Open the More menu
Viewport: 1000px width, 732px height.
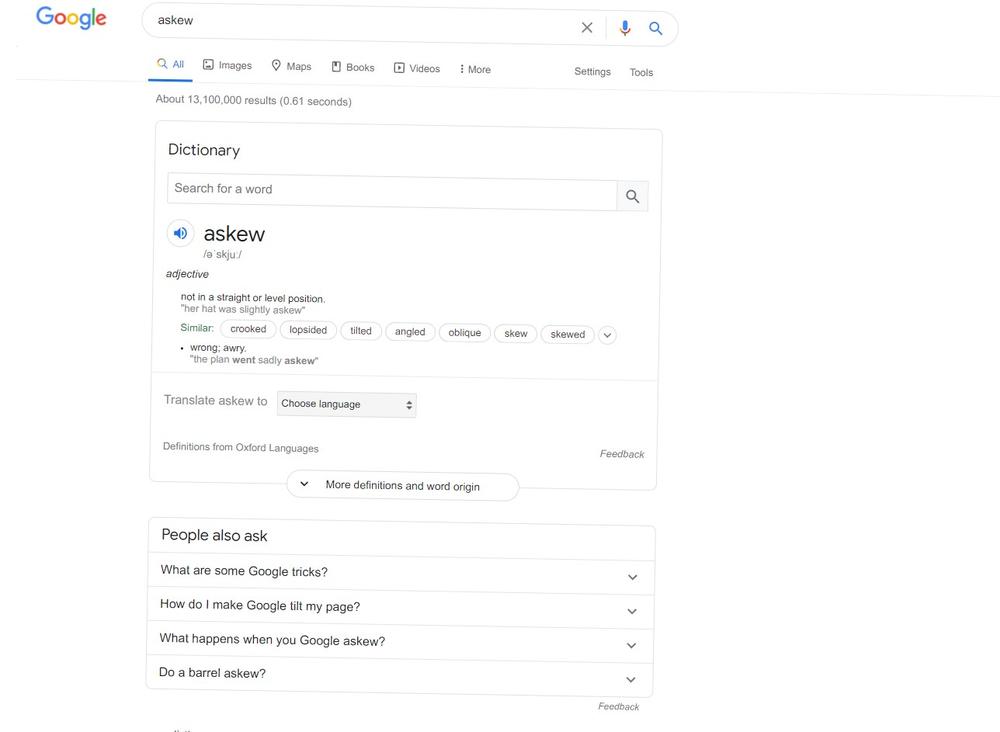click(x=475, y=69)
